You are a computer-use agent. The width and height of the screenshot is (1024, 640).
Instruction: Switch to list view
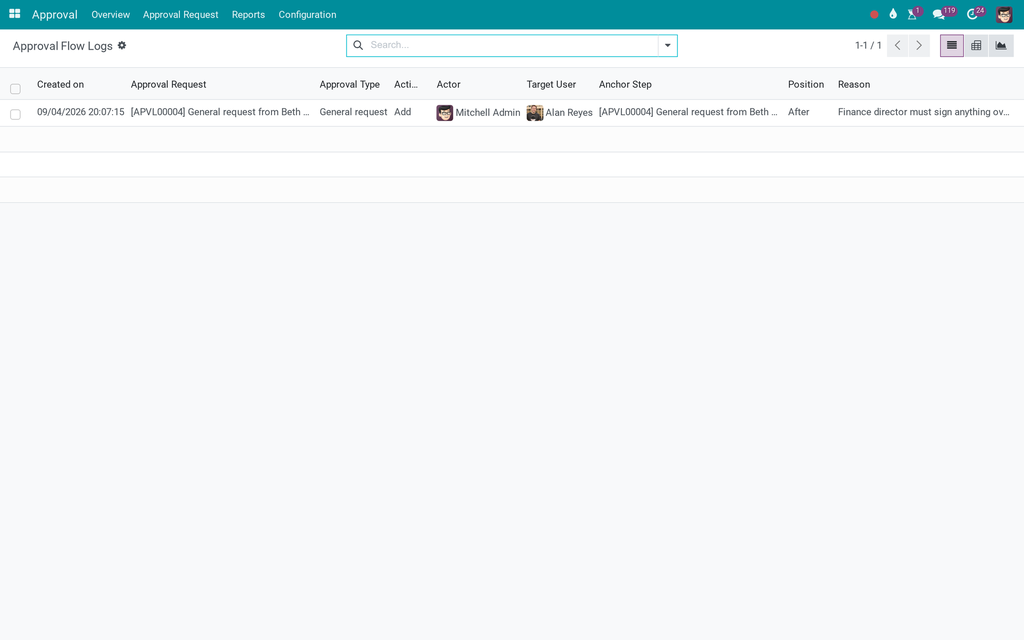point(952,46)
